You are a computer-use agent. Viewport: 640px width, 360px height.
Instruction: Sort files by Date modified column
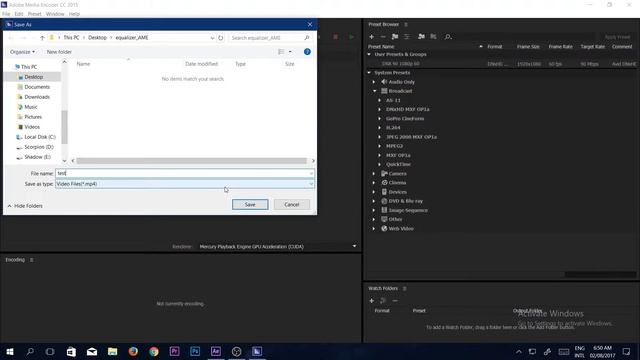coord(201,64)
